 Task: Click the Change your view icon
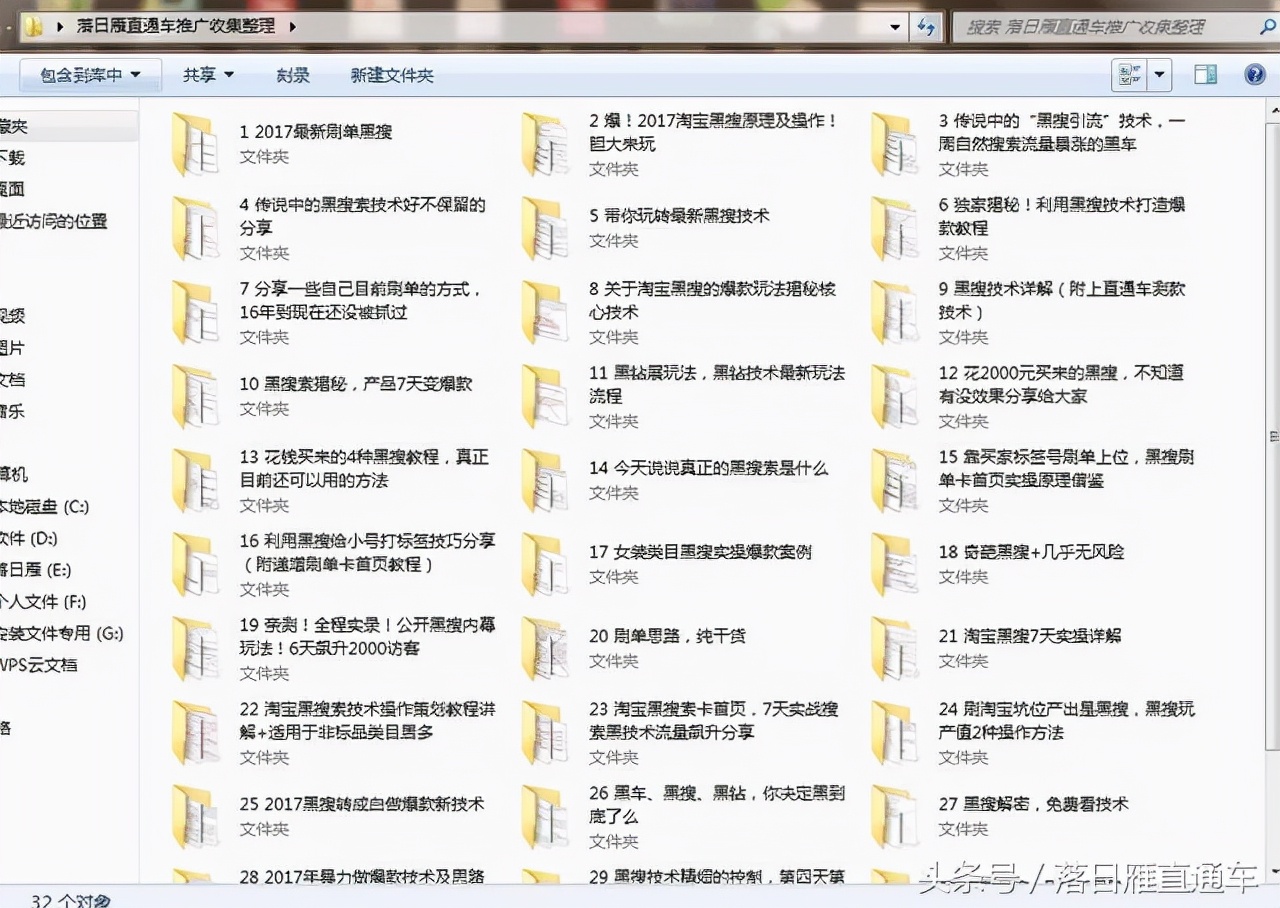(1127, 74)
